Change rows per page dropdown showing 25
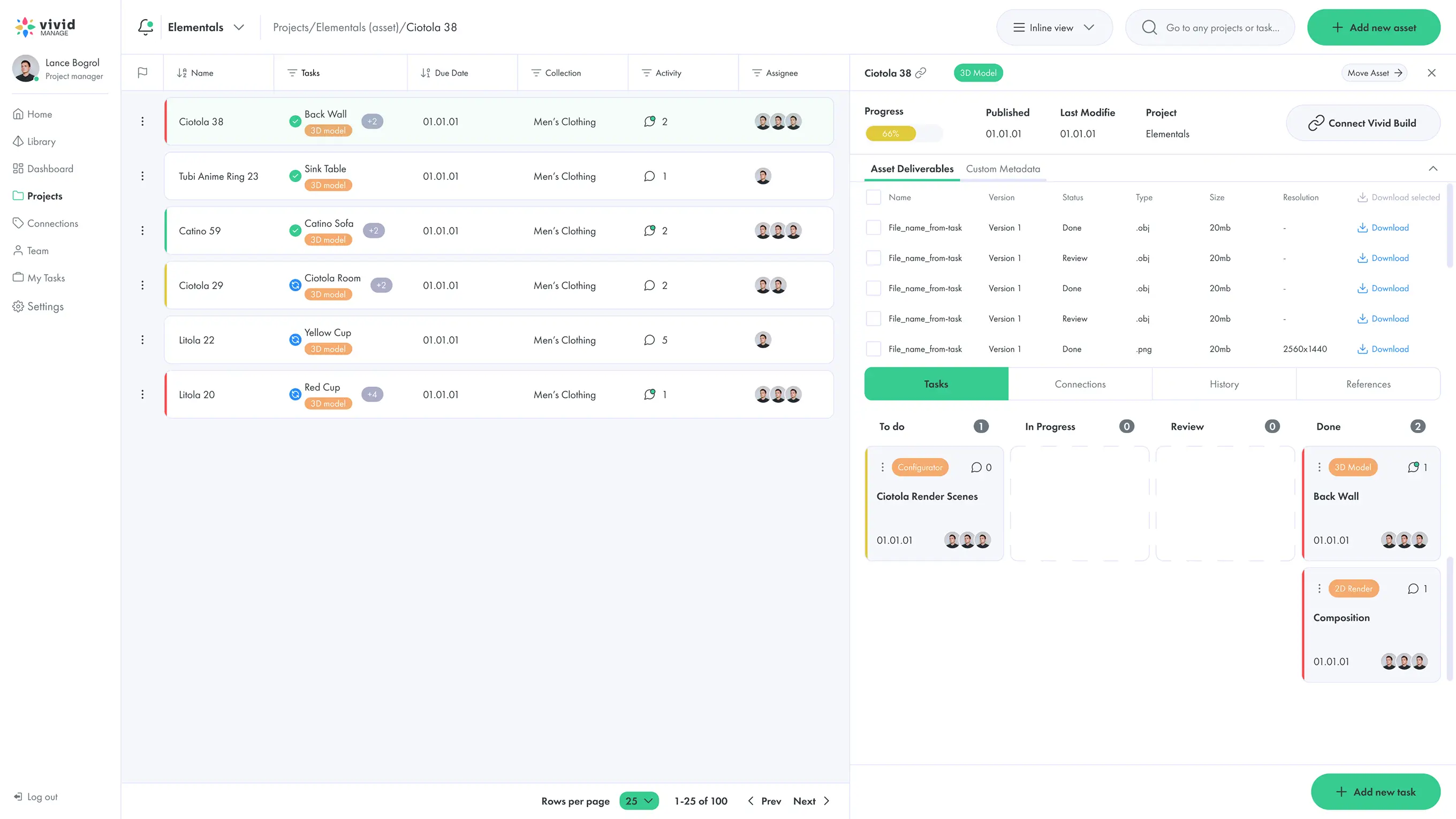 point(639,800)
